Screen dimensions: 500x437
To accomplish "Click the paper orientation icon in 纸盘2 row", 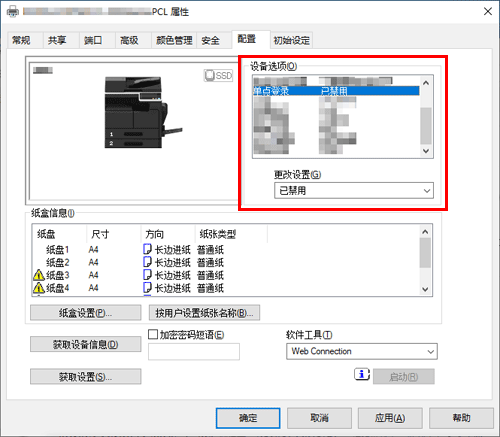I will coord(147,262).
